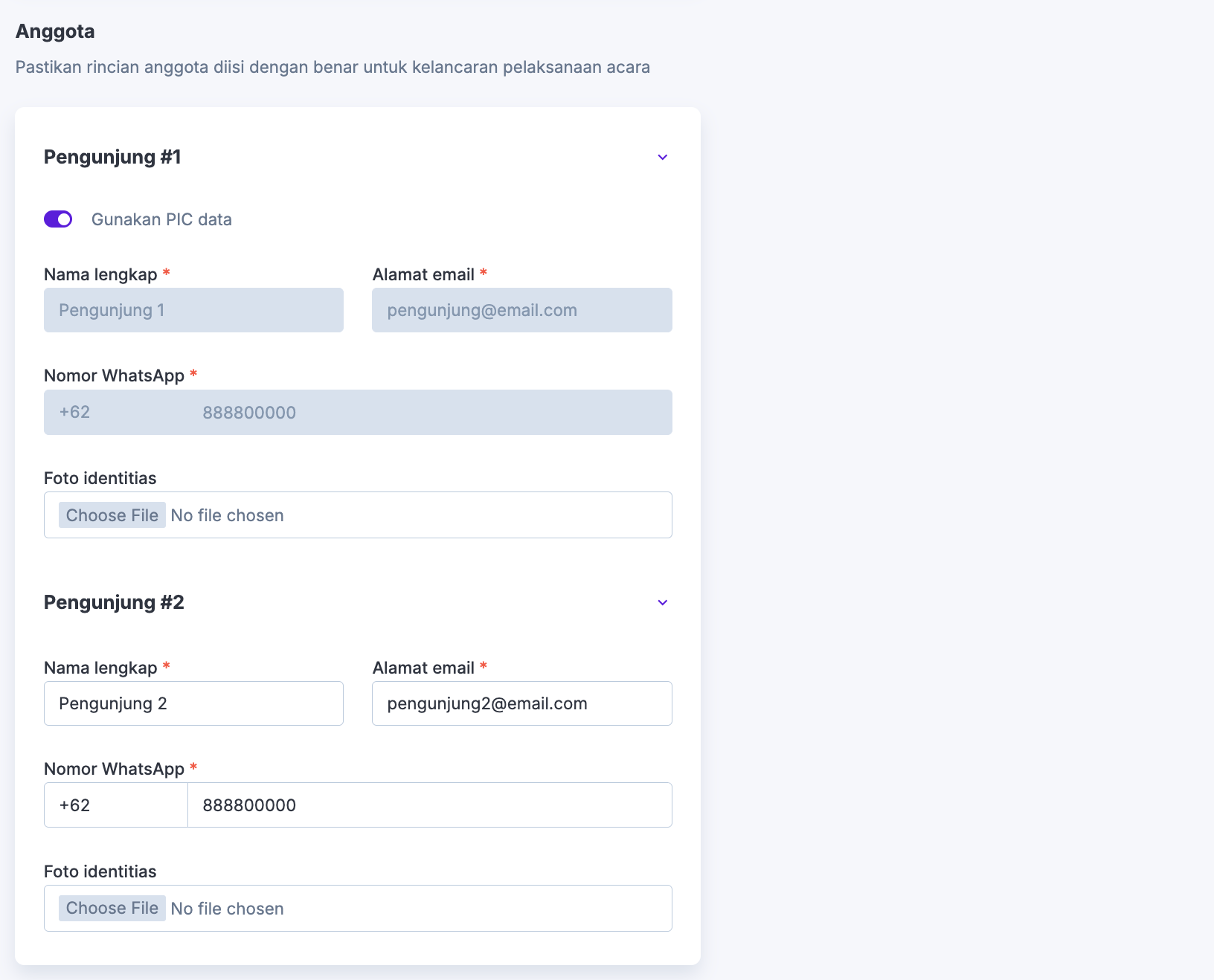
Task: Click Nama lengkap field showing Pengunjung 1
Action: tap(193, 311)
